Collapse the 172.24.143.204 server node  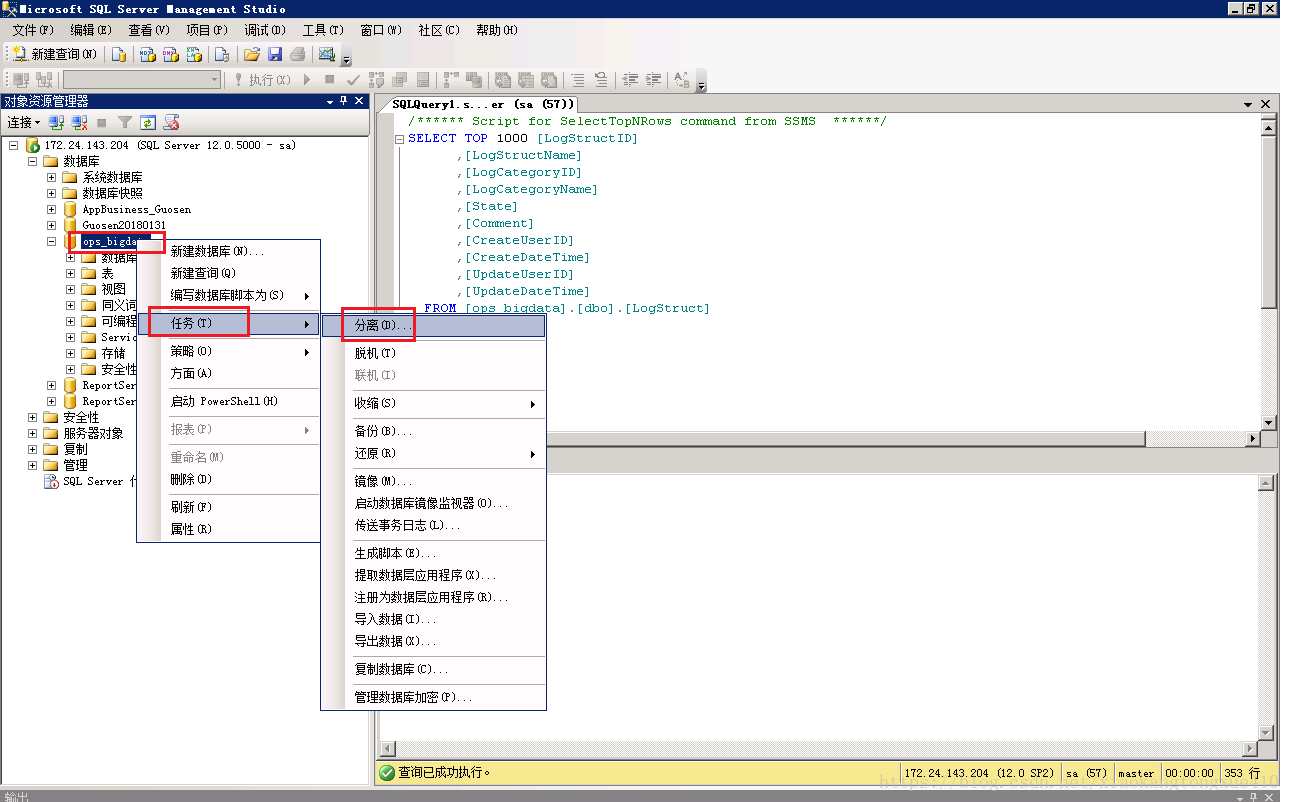click(x=13, y=145)
